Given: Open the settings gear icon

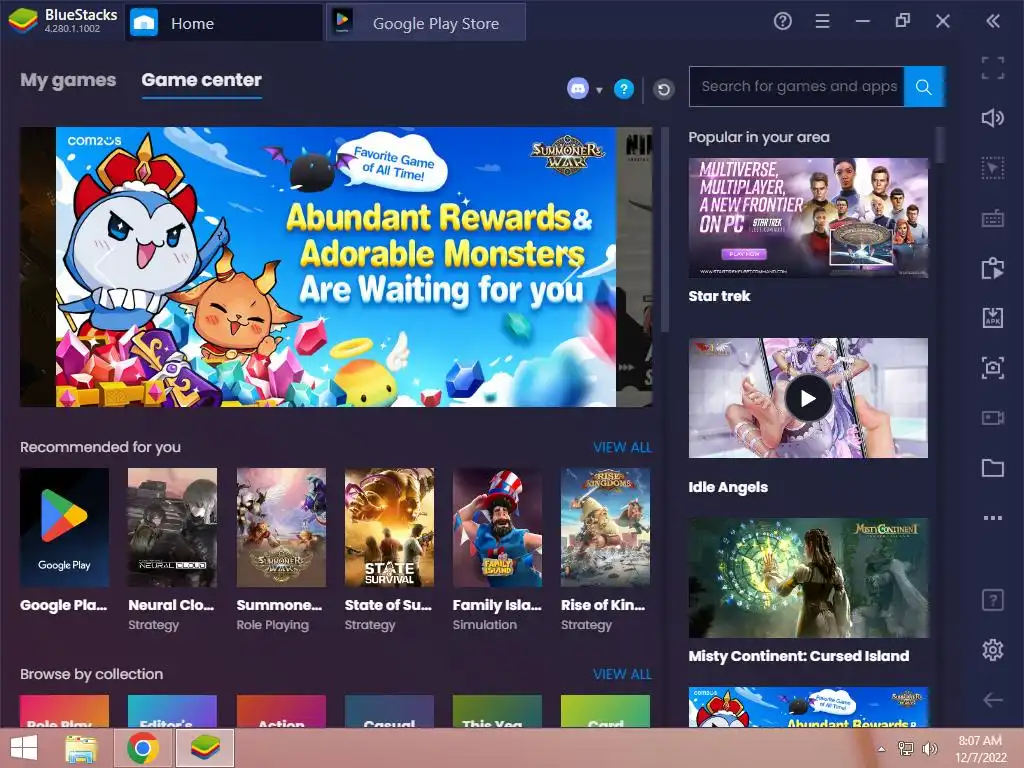Looking at the screenshot, I should point(993,650).
